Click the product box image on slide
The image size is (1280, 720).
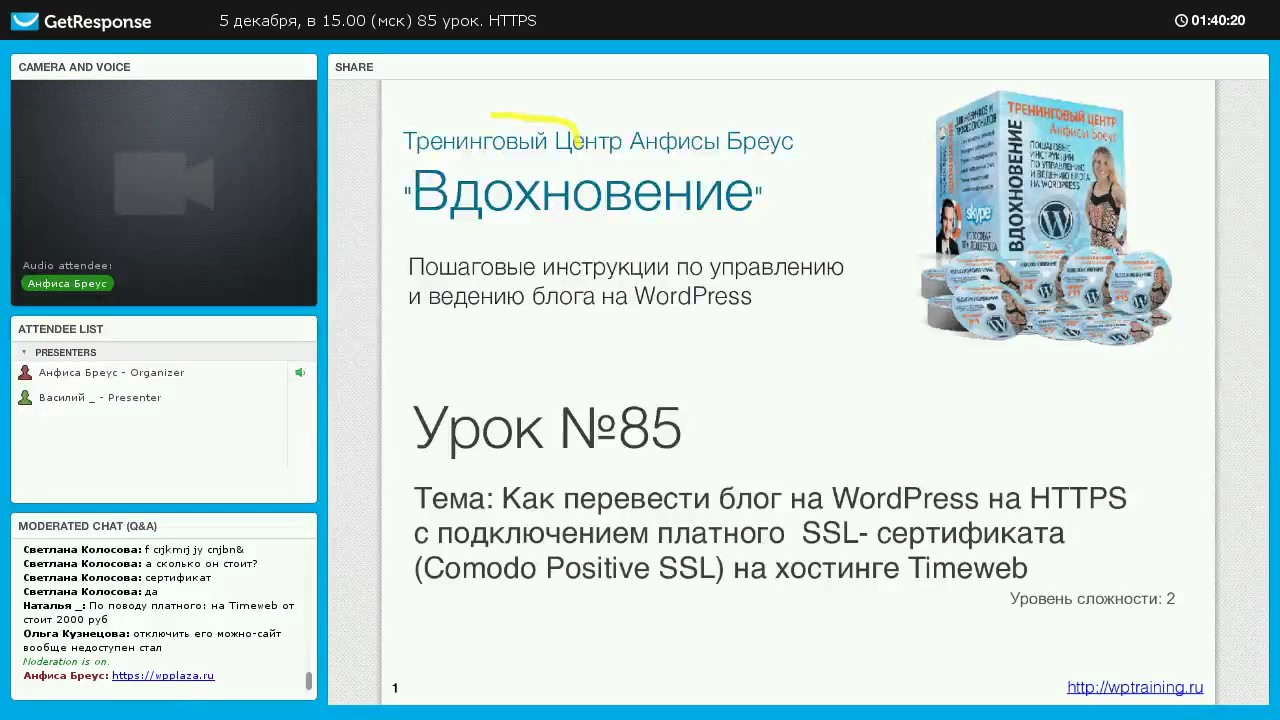[1045, 218]
